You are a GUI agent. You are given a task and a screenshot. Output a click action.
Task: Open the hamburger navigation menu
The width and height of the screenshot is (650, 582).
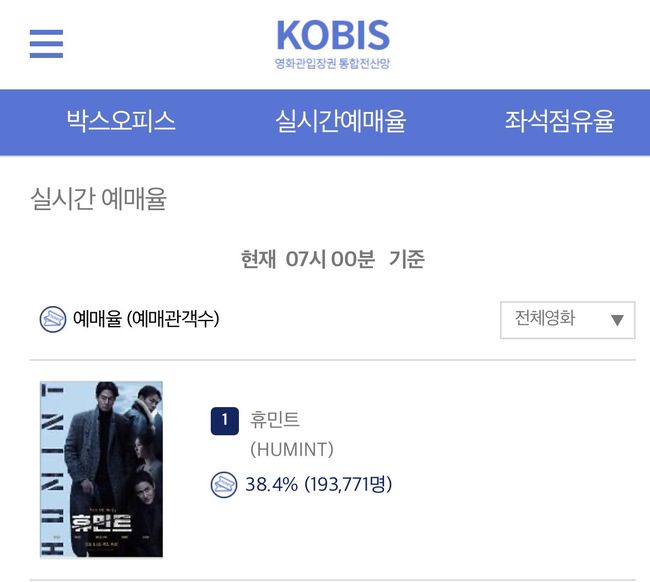pyautogui.click(x=46, y=44)
